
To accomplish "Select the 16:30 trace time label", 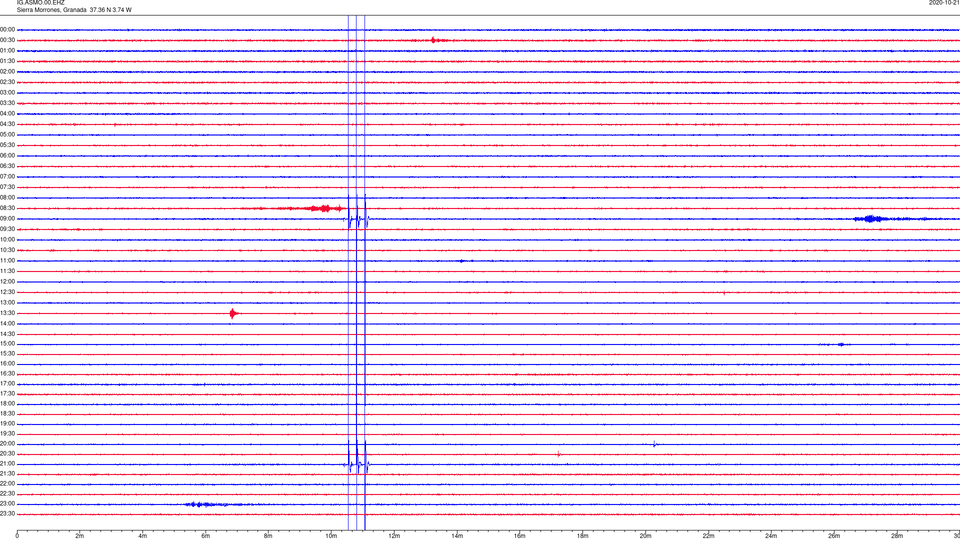I will 7,373.
